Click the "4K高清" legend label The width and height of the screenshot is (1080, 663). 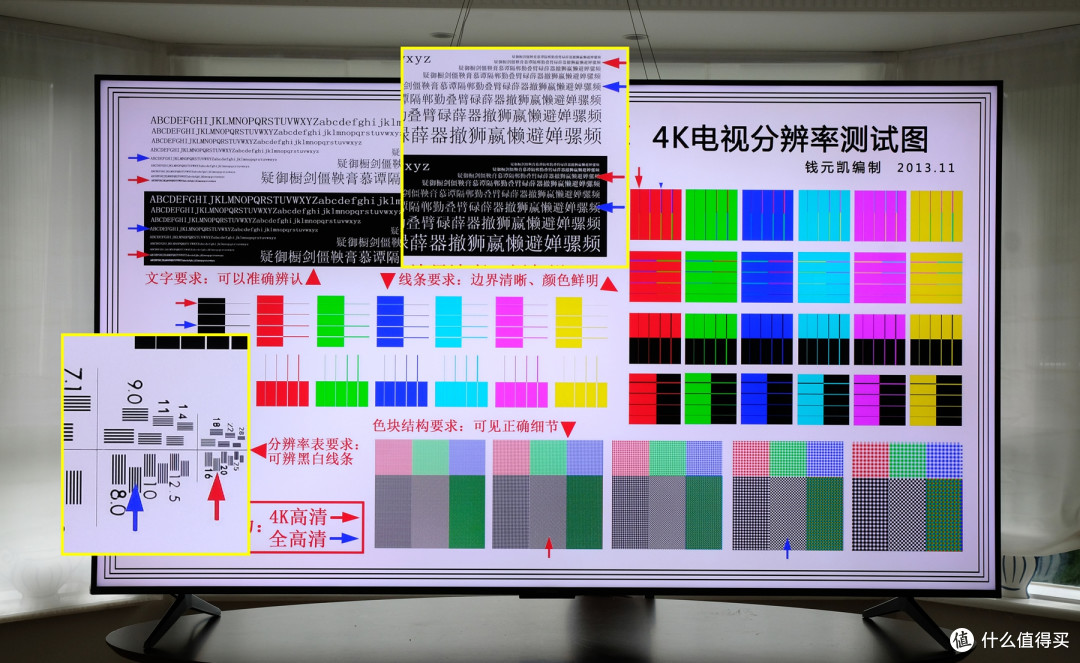click(298, 517)
